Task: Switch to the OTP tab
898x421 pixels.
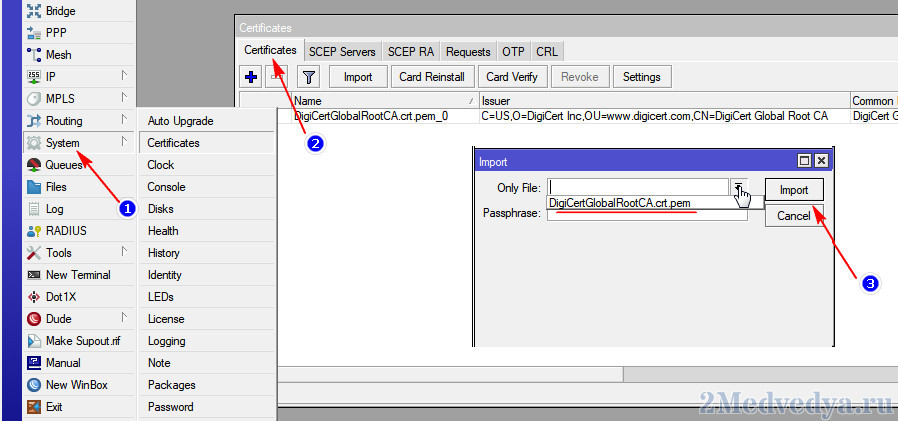Action: point(514,52)
